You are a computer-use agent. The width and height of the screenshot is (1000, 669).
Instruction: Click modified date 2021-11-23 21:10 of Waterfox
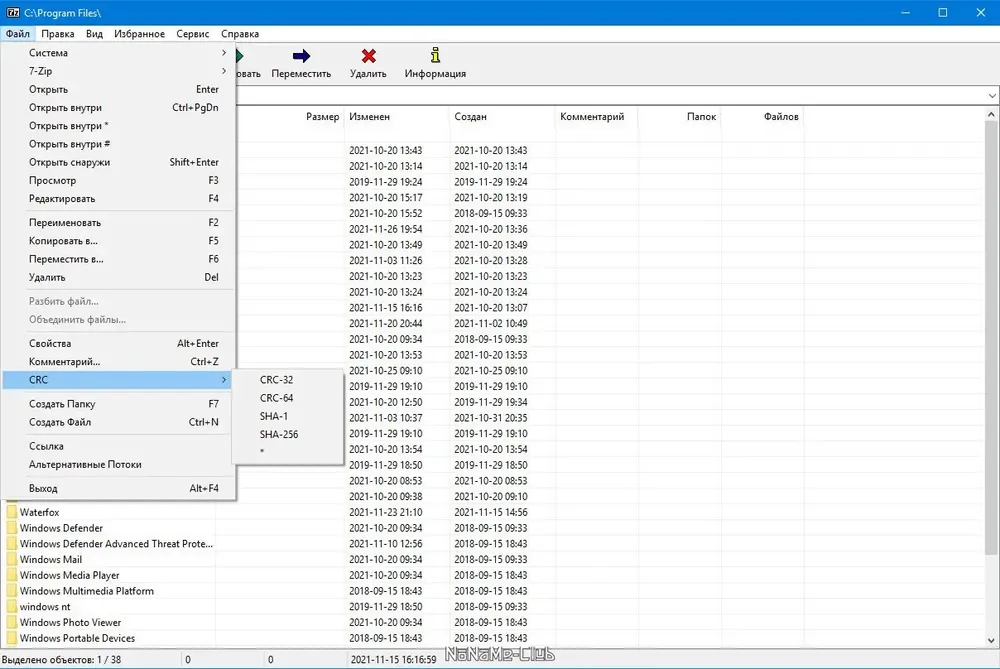(385, 512)
